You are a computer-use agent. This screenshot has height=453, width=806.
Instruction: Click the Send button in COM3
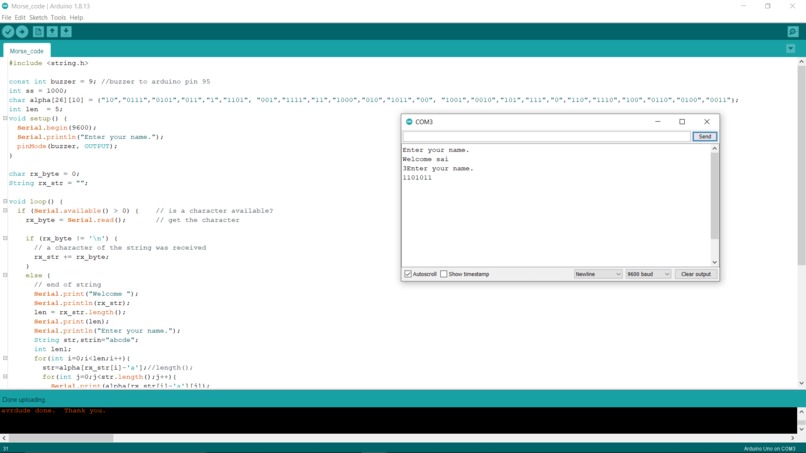coord(704,137)
